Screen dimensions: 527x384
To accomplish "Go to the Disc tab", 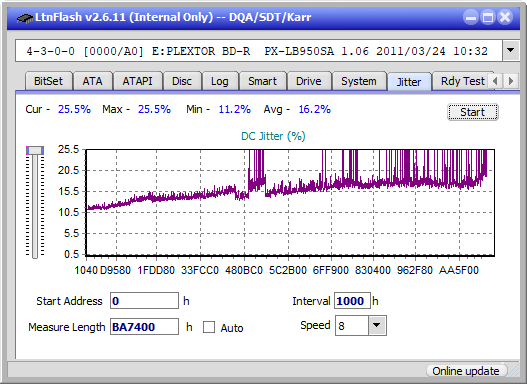I will 182,81.
